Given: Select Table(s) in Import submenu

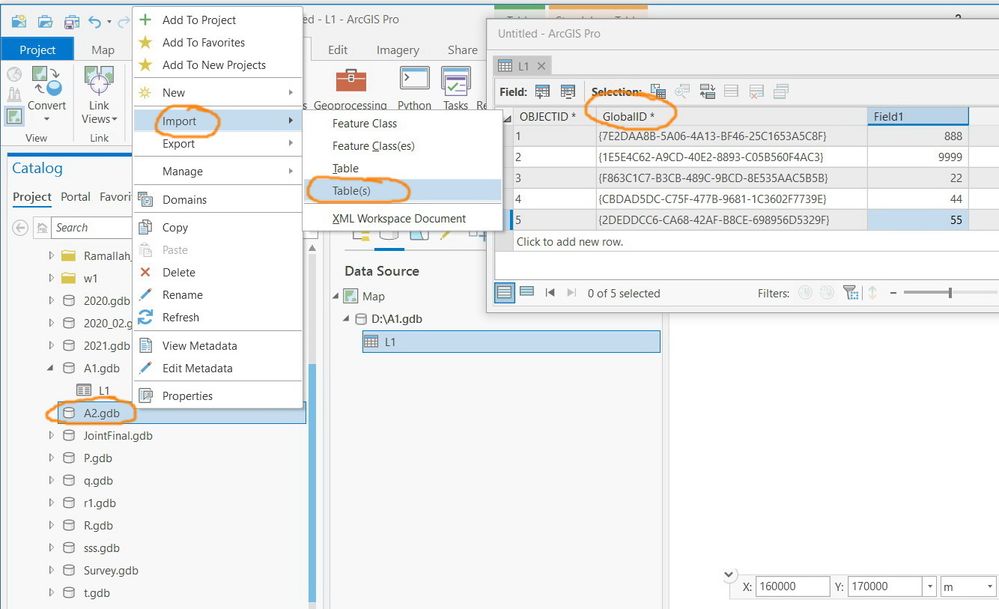Looking at the screenshot, I should click(x=403, y=190).
